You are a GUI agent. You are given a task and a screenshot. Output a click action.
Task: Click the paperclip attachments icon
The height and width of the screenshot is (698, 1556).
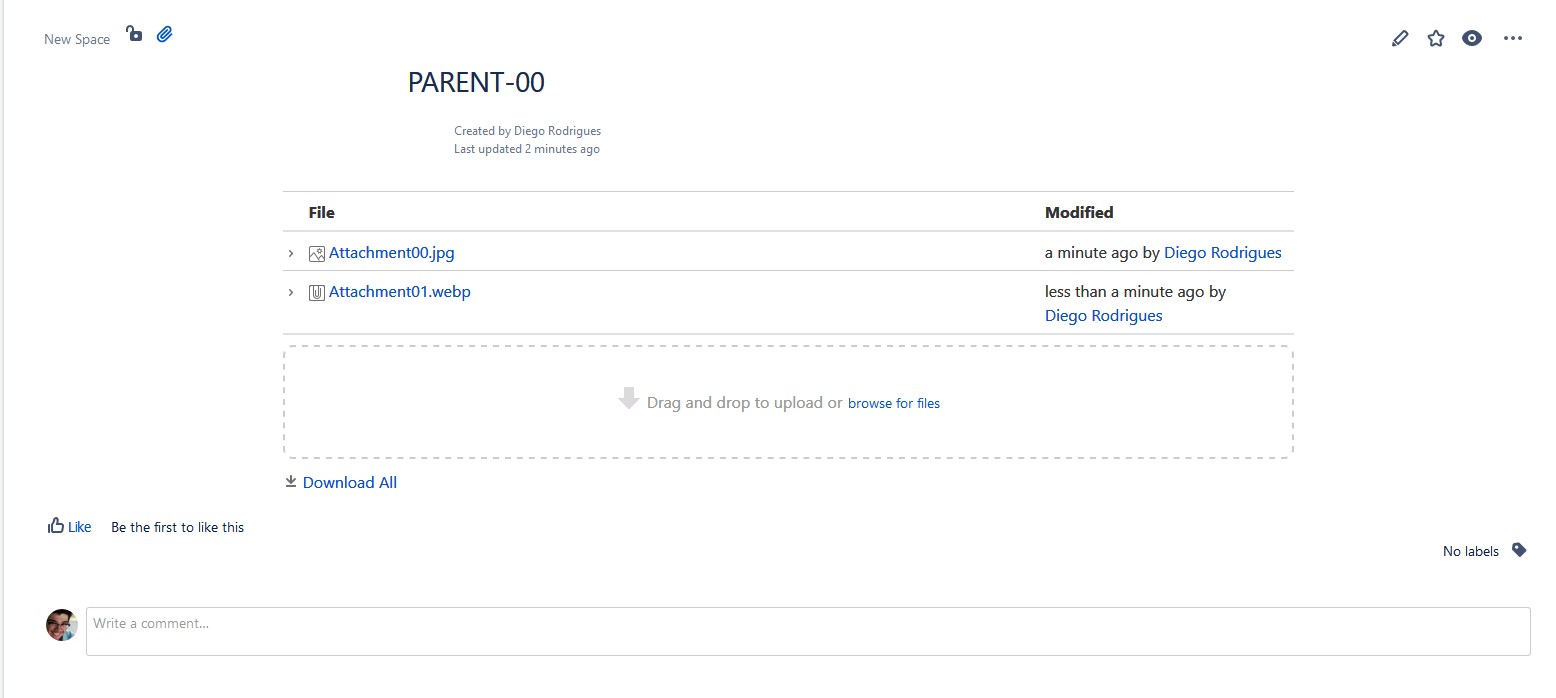(x=164, y=33)
